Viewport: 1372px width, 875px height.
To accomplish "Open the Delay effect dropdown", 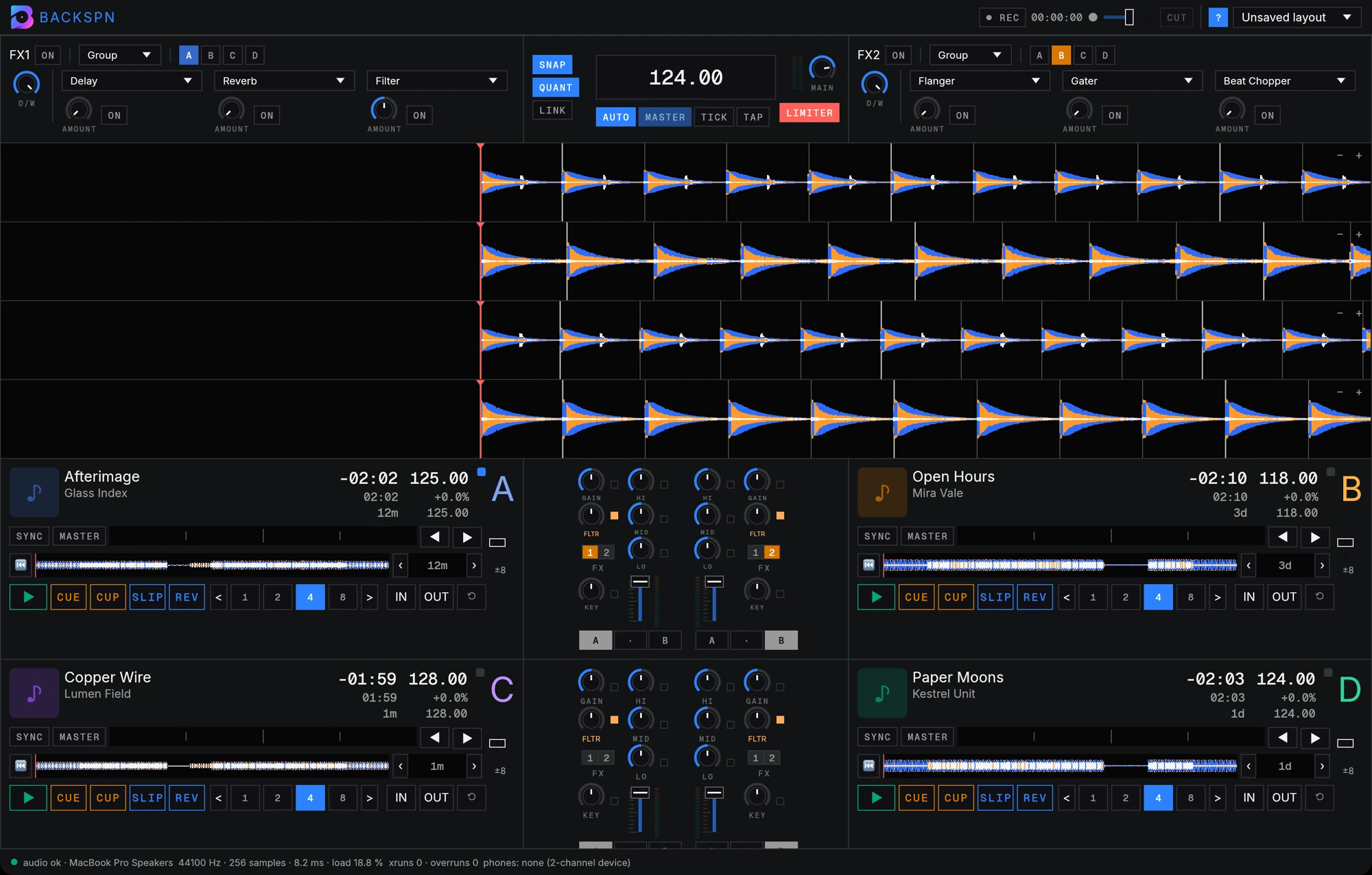I will (x=132, y=81).
